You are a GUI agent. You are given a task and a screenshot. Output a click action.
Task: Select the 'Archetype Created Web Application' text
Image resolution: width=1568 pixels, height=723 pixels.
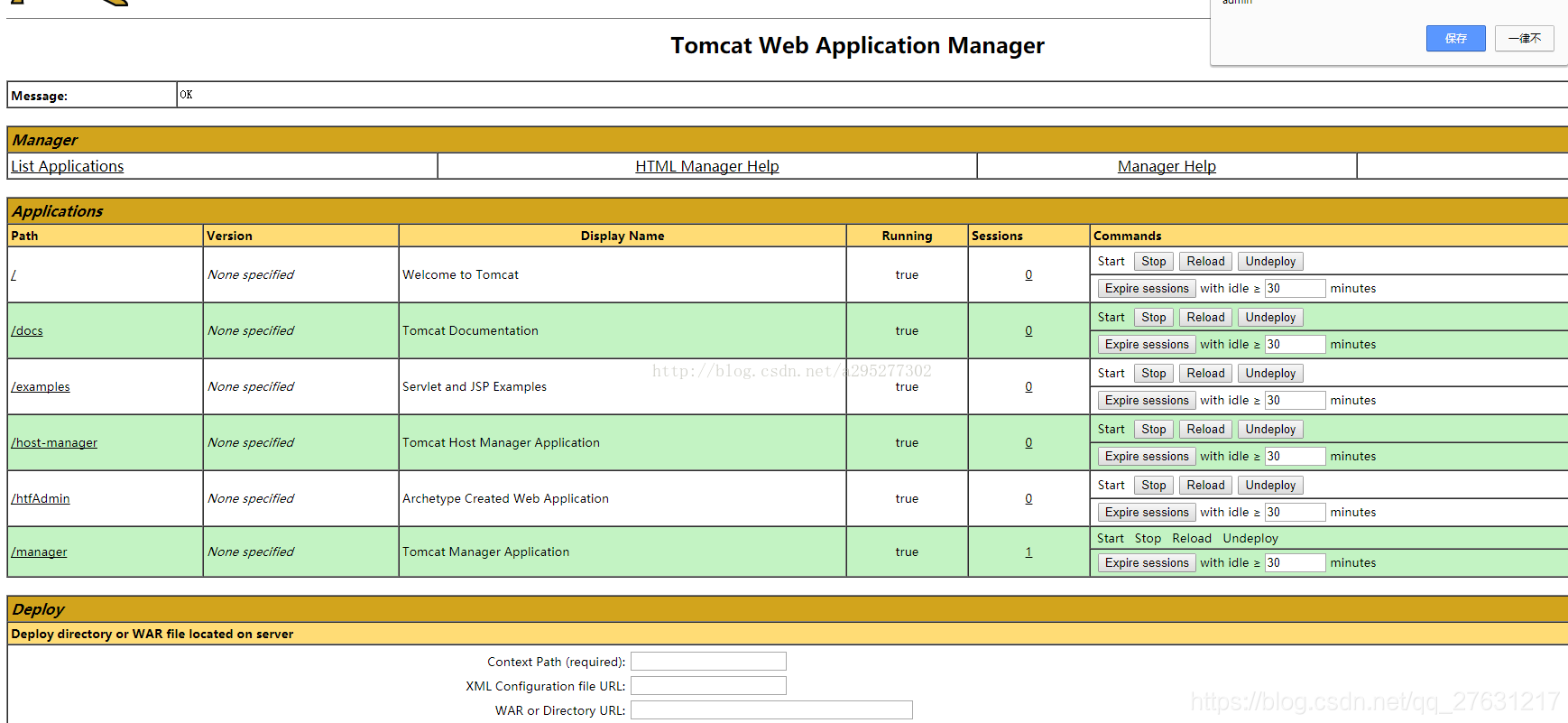[505, 498]
